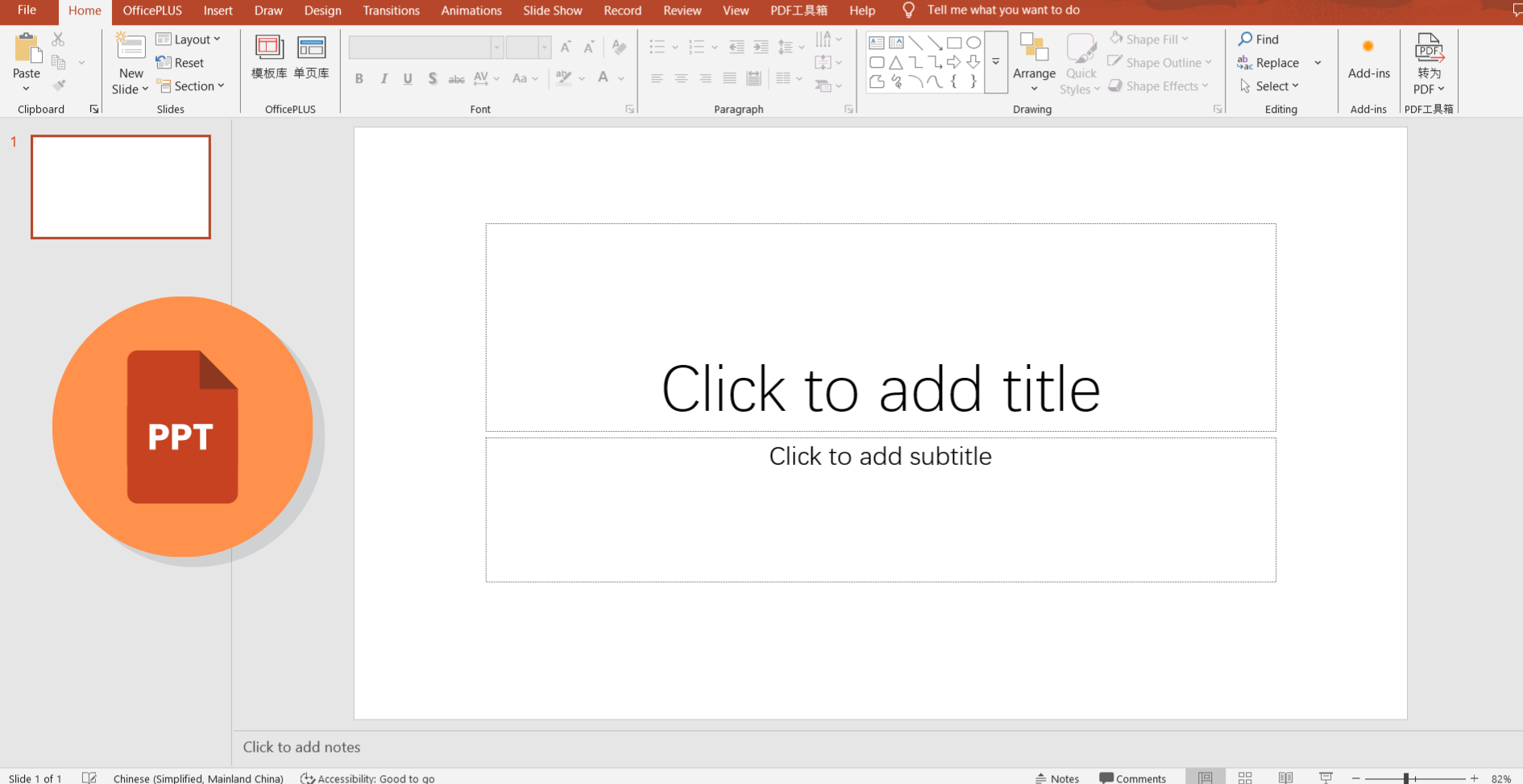
Task: Open the Add-ins icon
Action: click(x=1368, y=47)
